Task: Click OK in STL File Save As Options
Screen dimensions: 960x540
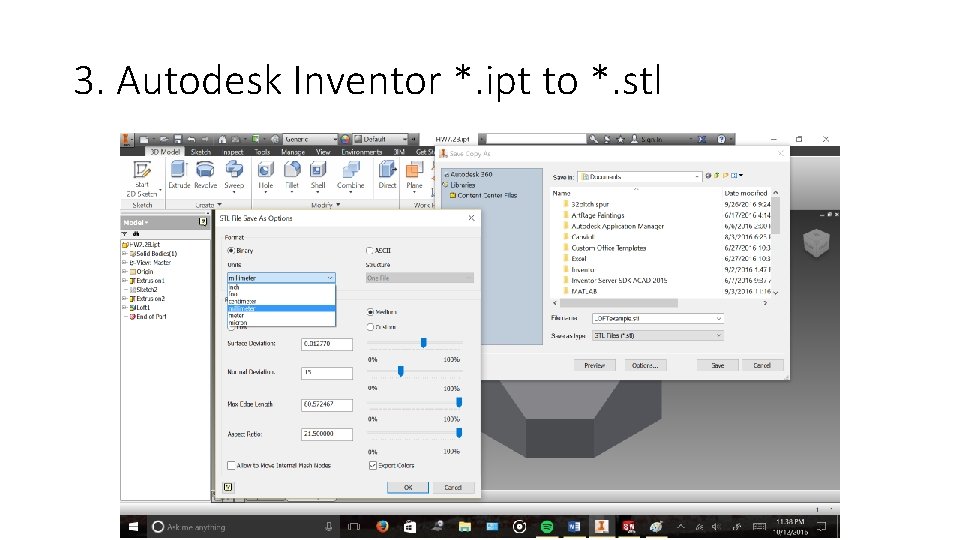Action: click(408, 487)
